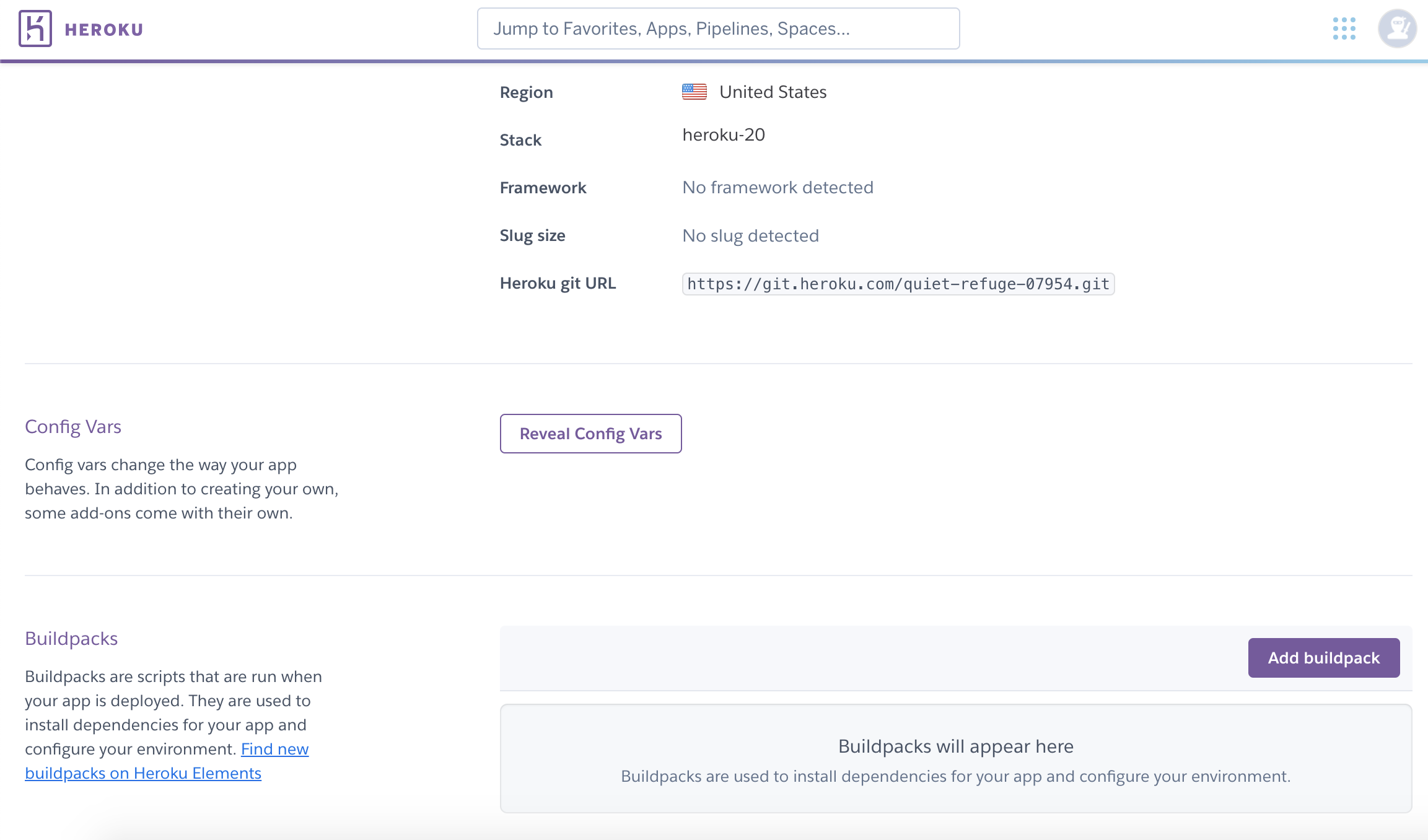Click the 'Region' label

526,92
